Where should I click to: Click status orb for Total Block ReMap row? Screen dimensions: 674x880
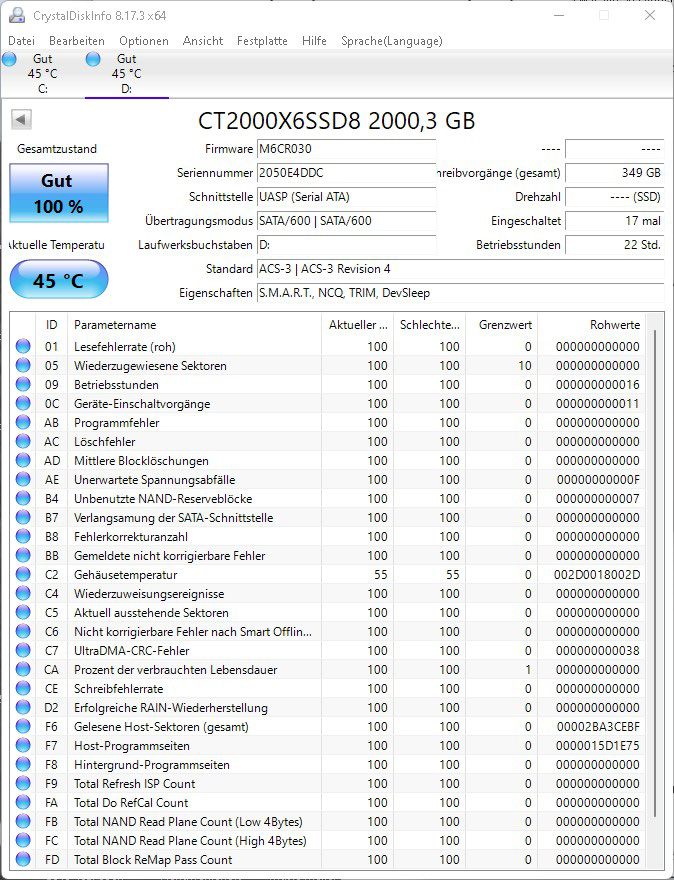click(x=23, y=860)
